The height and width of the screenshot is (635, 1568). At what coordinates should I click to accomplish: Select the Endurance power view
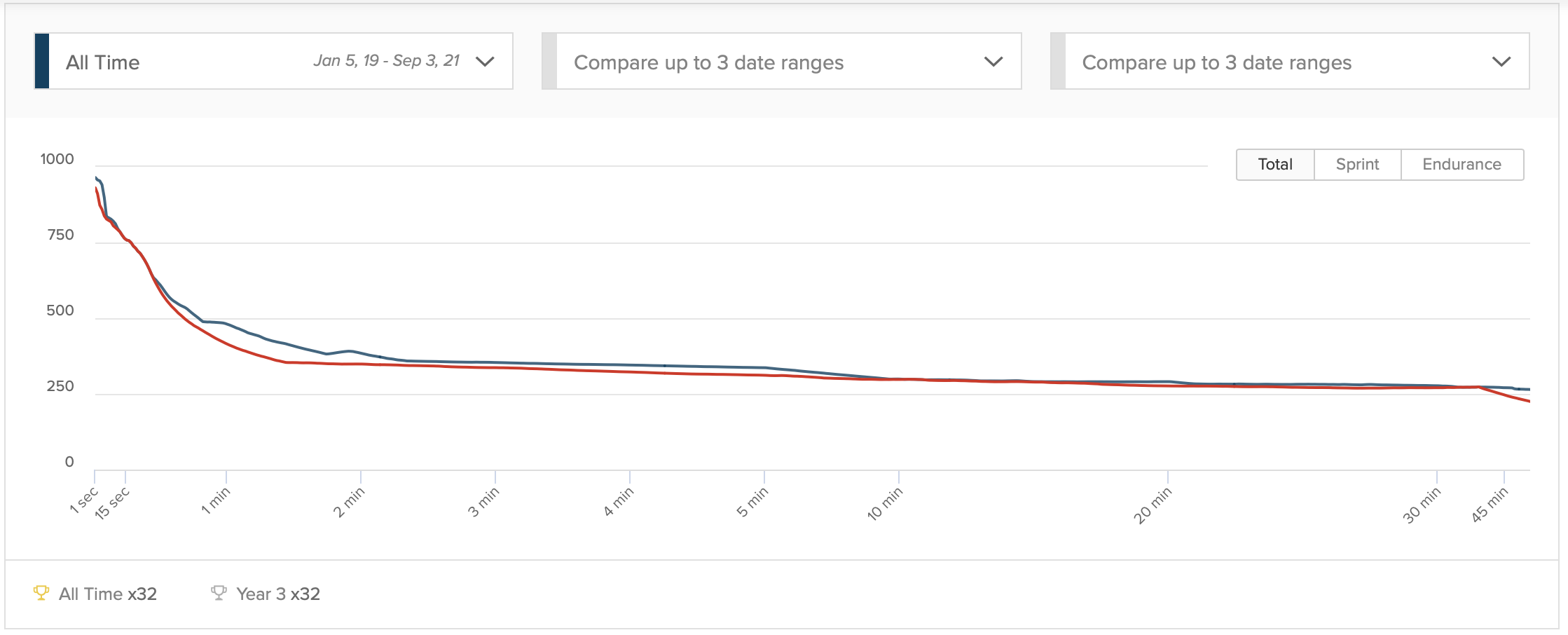1462,165
